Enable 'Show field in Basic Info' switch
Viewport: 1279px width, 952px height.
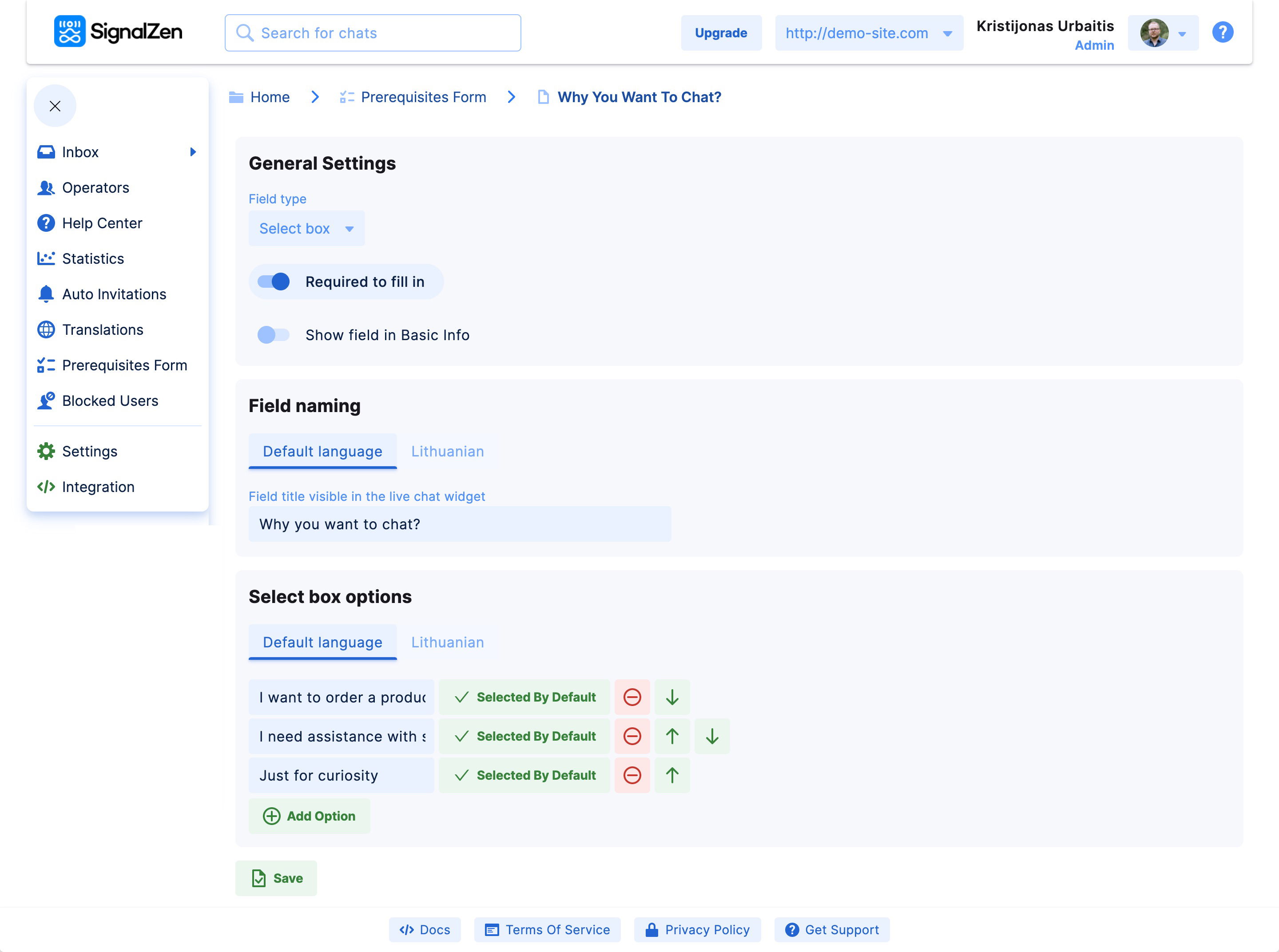point(274,335)
